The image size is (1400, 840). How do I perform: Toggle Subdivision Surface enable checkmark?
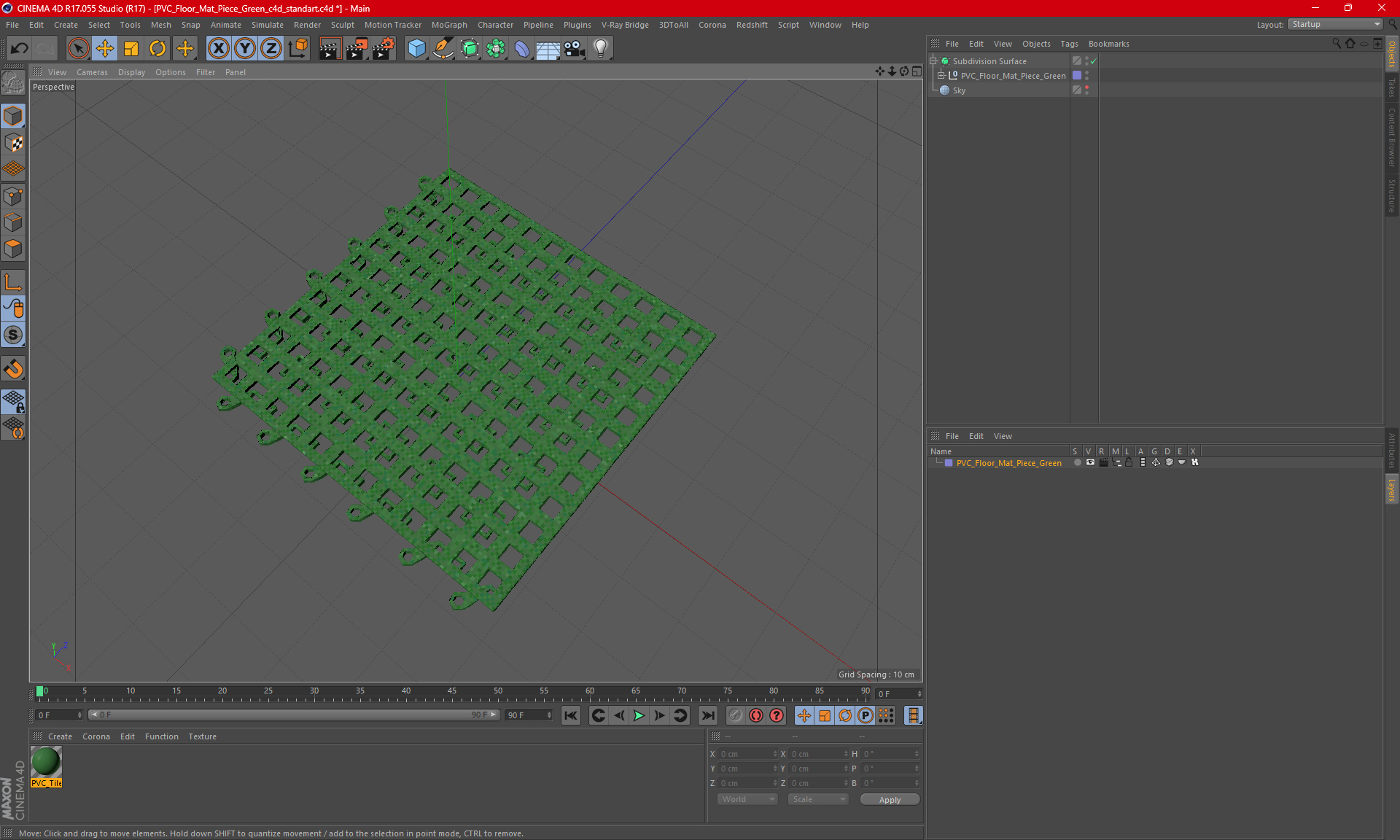tap(1093, 61)
